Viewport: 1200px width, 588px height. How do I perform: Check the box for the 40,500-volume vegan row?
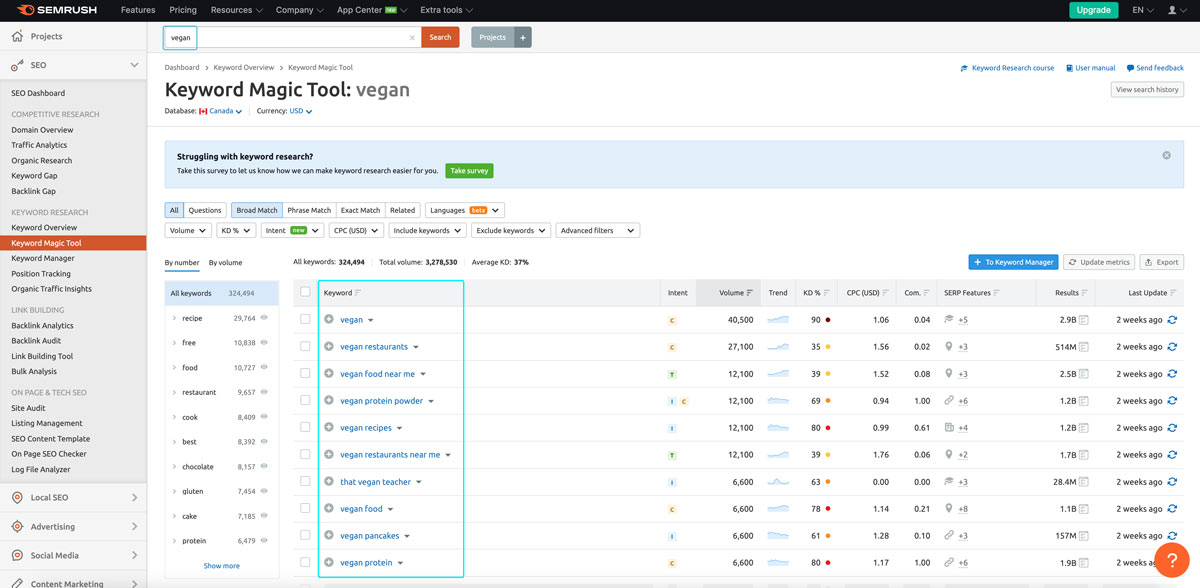305,320
